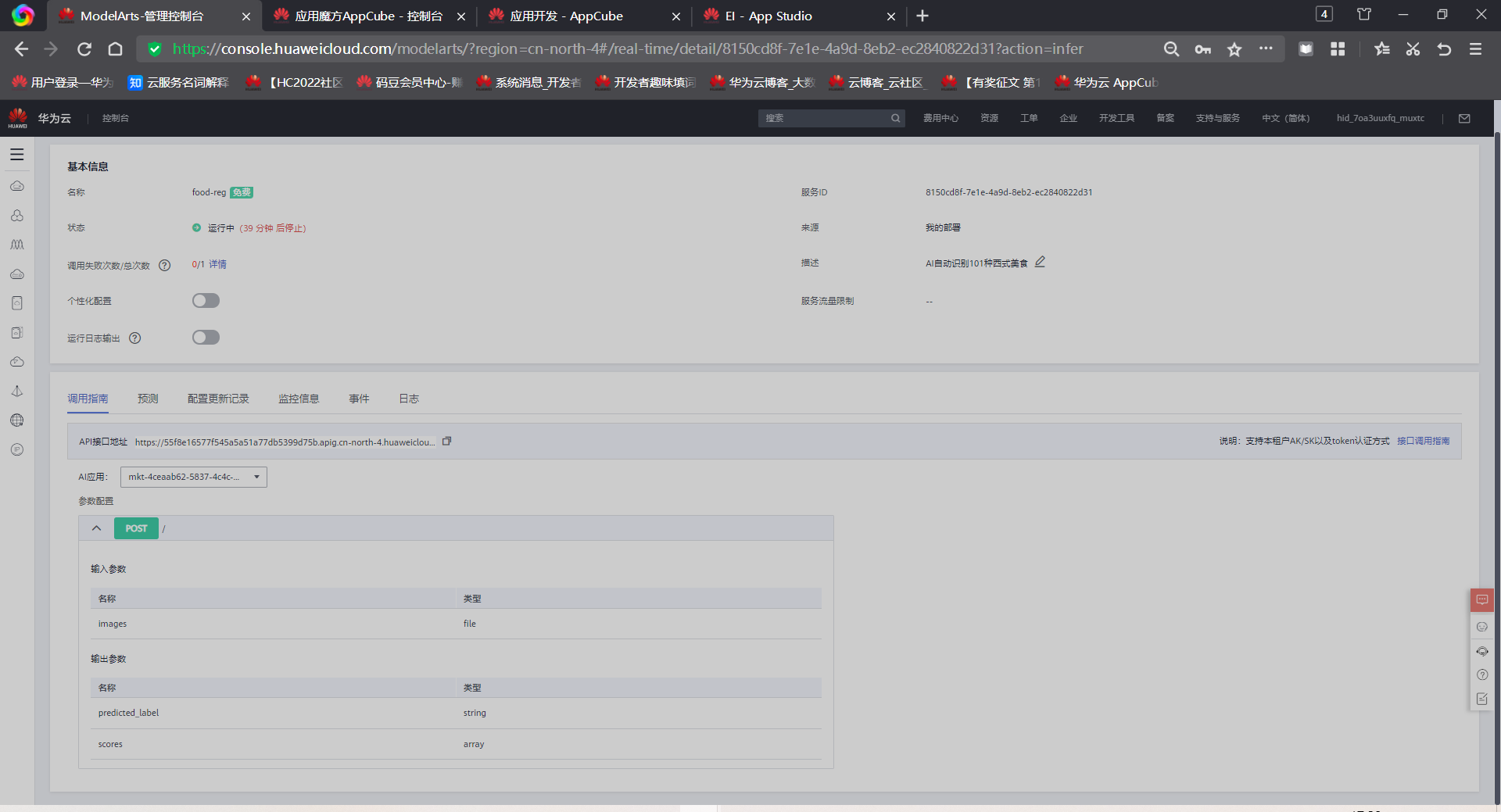The image size is (1501, 812).
Task: Click the IP circle sidebar icon
Action: [x=17, y=449]
